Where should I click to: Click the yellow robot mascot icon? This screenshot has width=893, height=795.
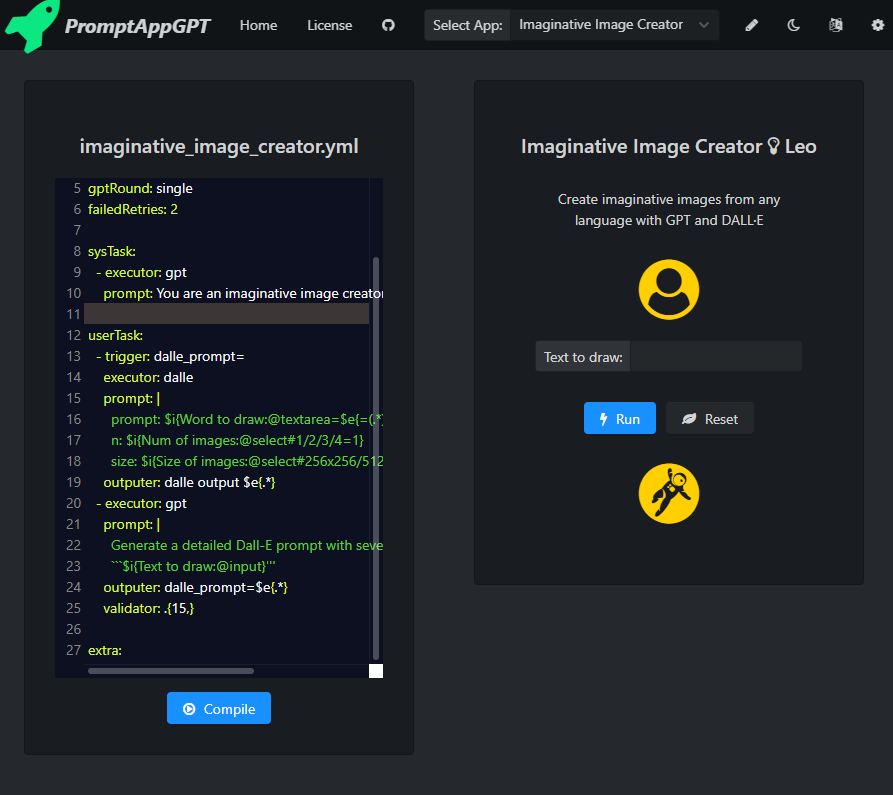tap(668, 493)
